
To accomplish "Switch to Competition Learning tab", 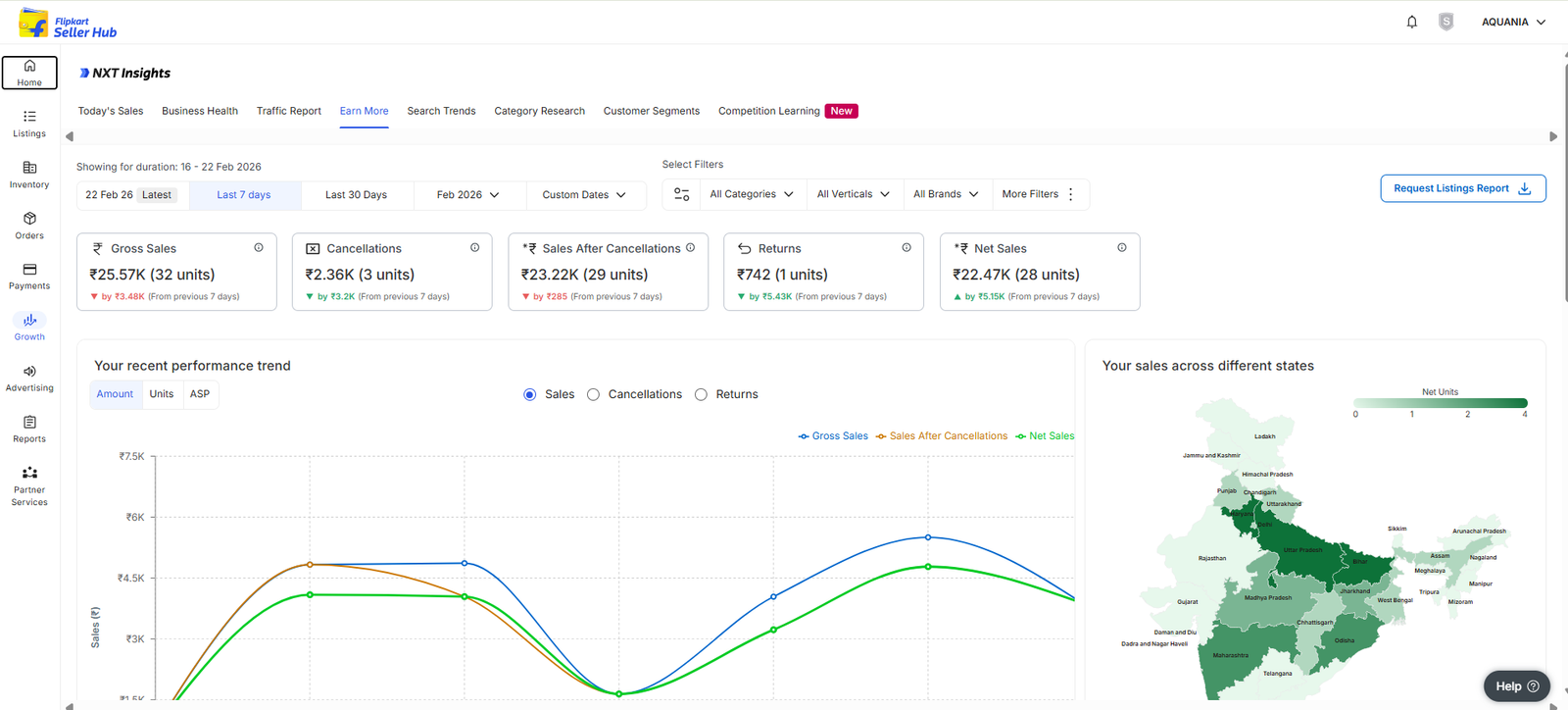I will (x=769, y=111).
